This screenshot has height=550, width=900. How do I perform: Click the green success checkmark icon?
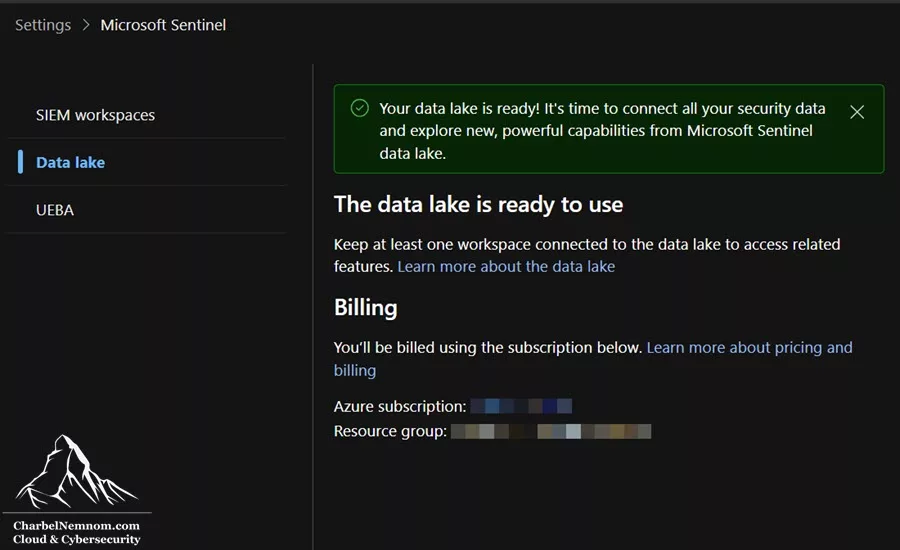pos(360,108)
